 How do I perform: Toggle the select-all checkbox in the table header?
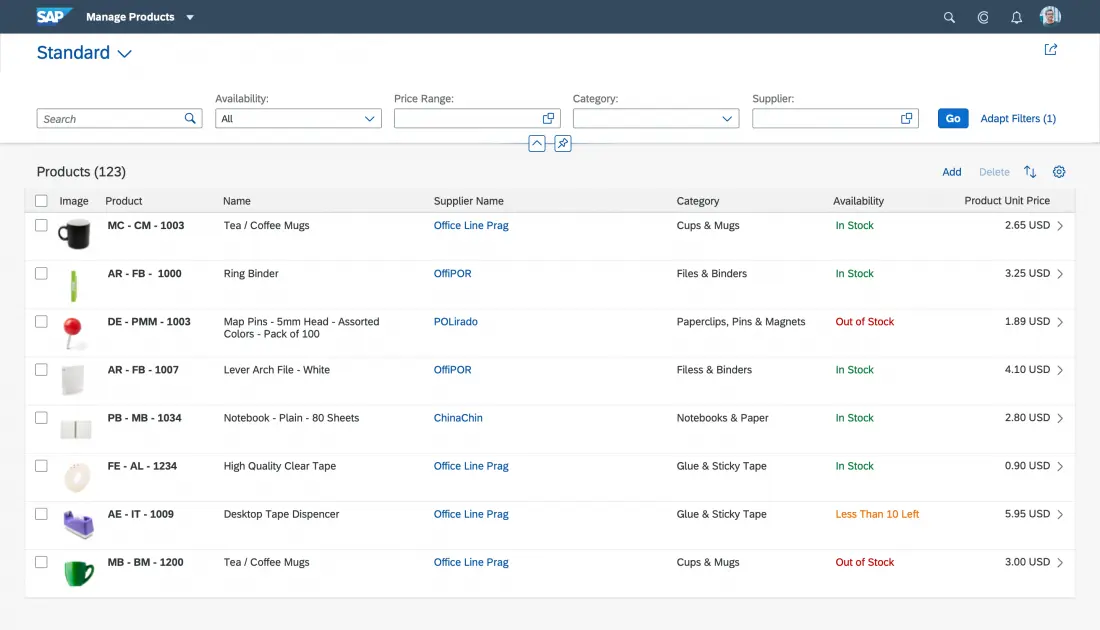(x=41, y=200)
